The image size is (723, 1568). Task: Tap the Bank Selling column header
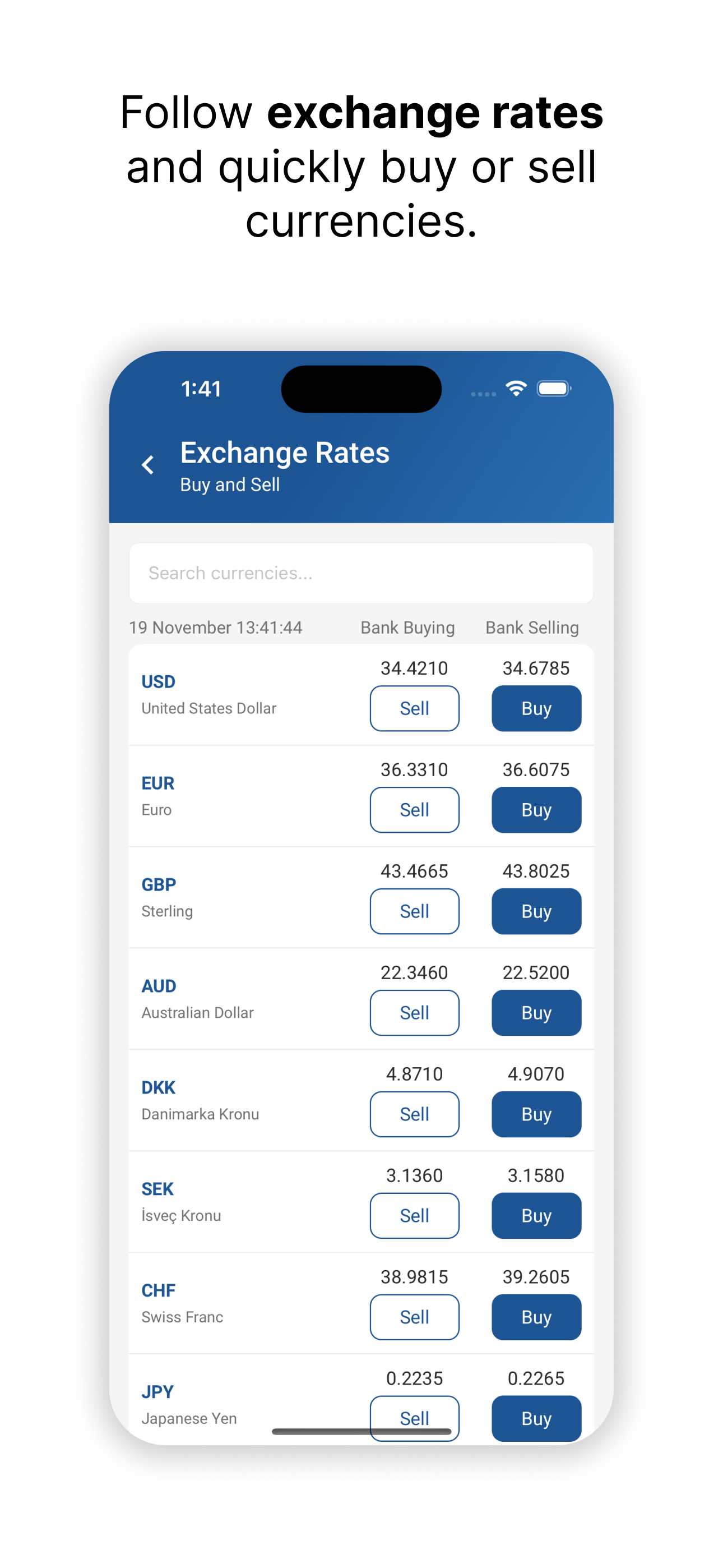(x=532, y=628)
